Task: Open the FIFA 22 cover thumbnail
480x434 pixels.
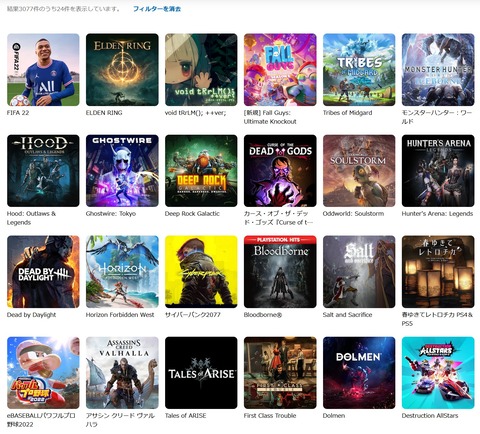Action: [43, 70]
